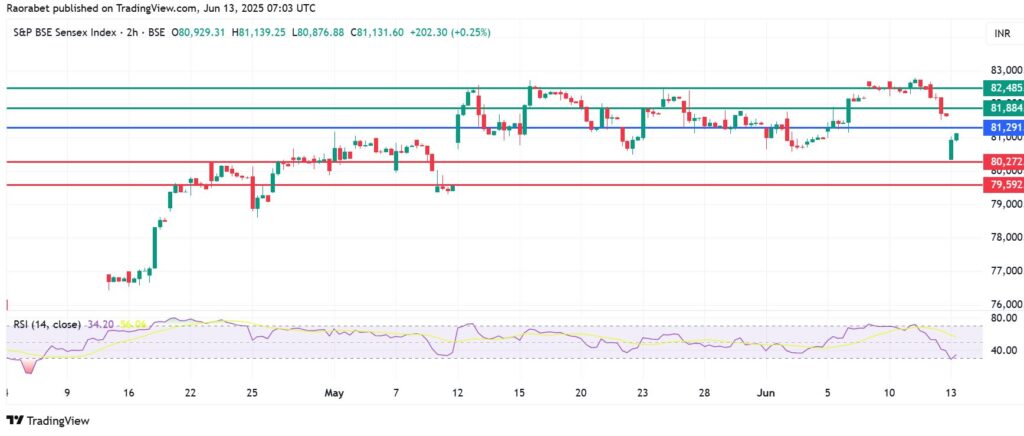1024x436 pixels.
Task: Click the S&P BSE Sensex Index title
Action: point(67,33)
